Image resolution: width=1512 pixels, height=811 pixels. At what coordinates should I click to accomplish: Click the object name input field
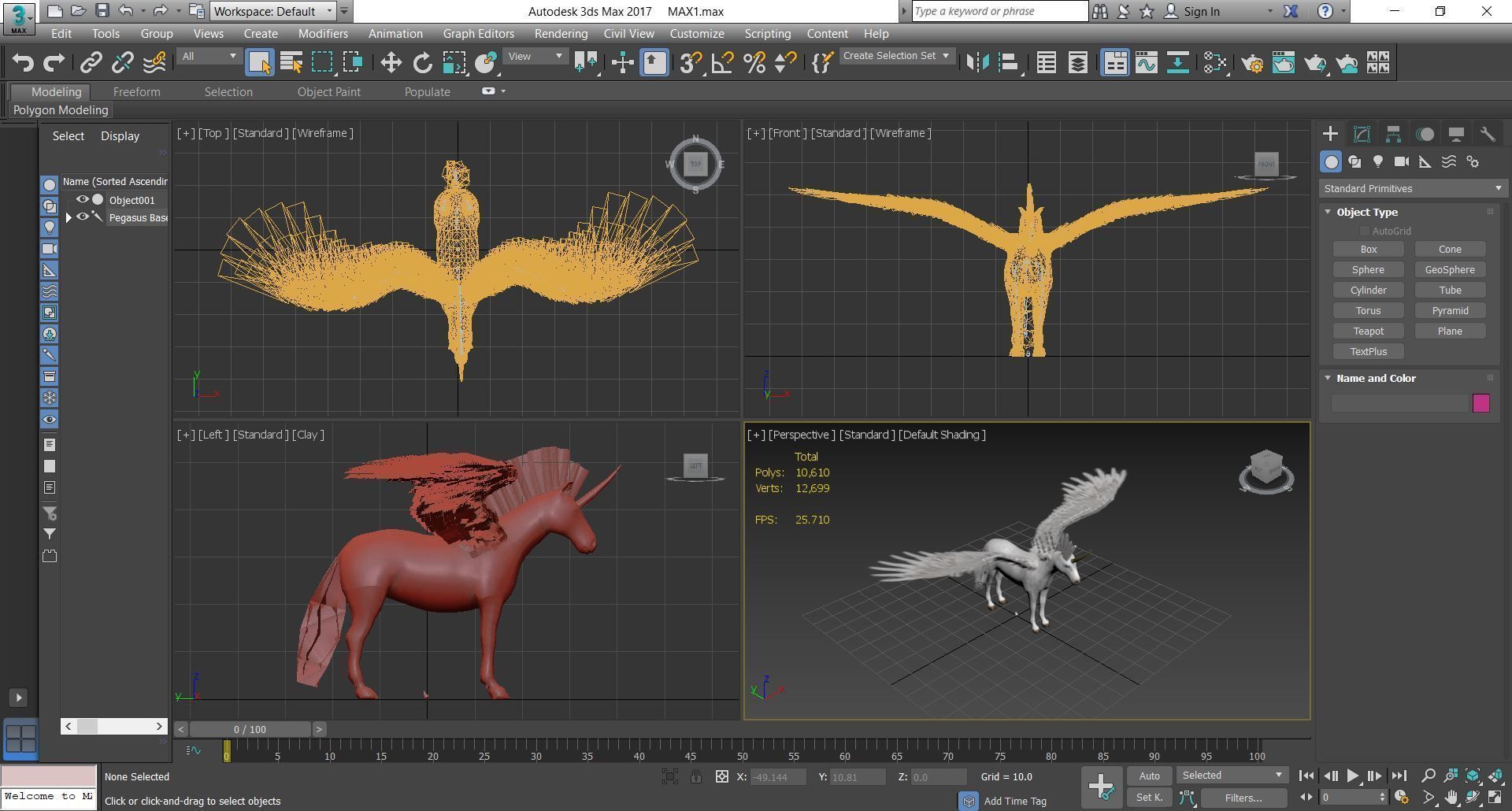click(x=1400, y=403)
